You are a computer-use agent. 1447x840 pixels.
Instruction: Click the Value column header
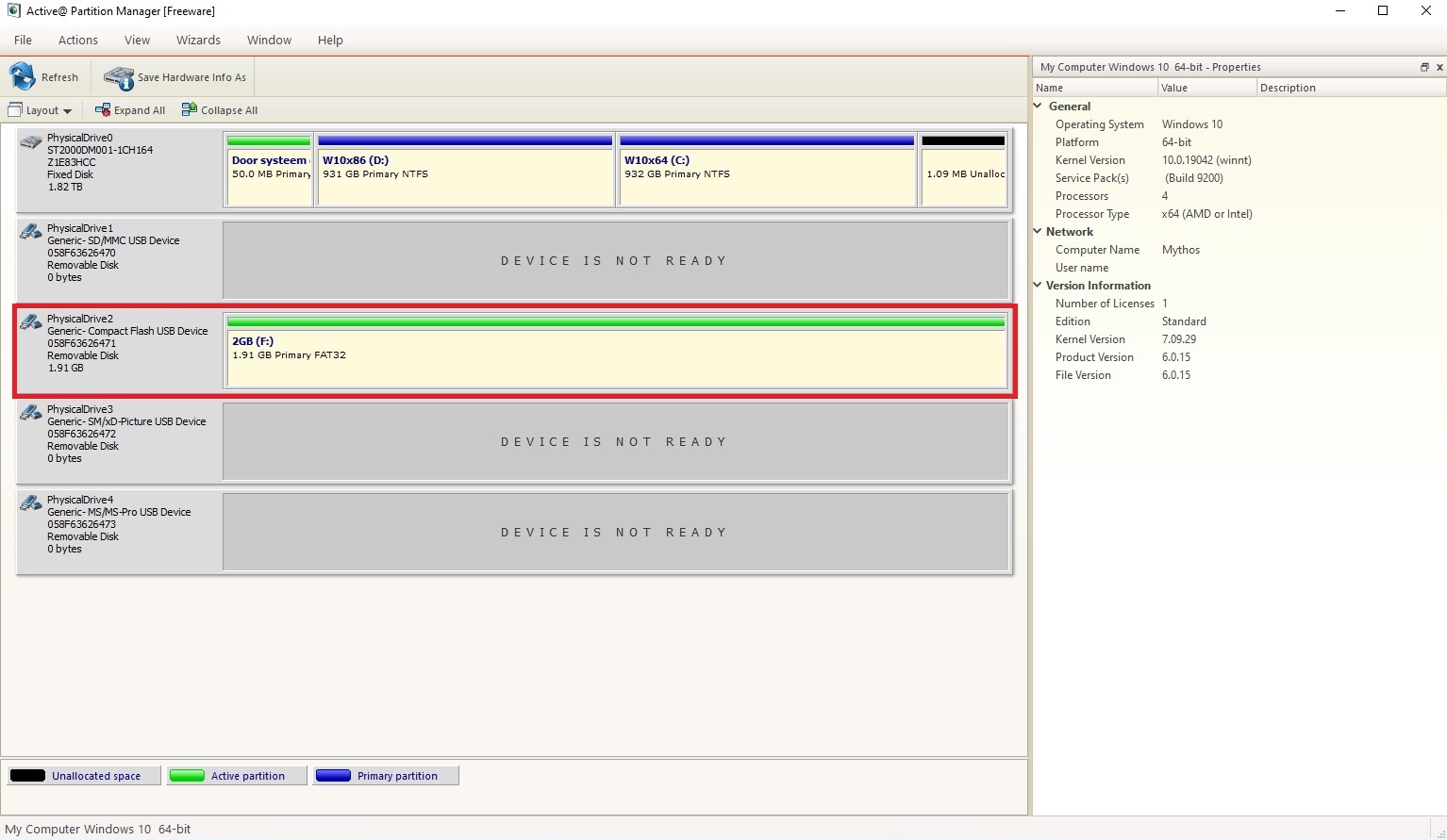[1206, 88]
